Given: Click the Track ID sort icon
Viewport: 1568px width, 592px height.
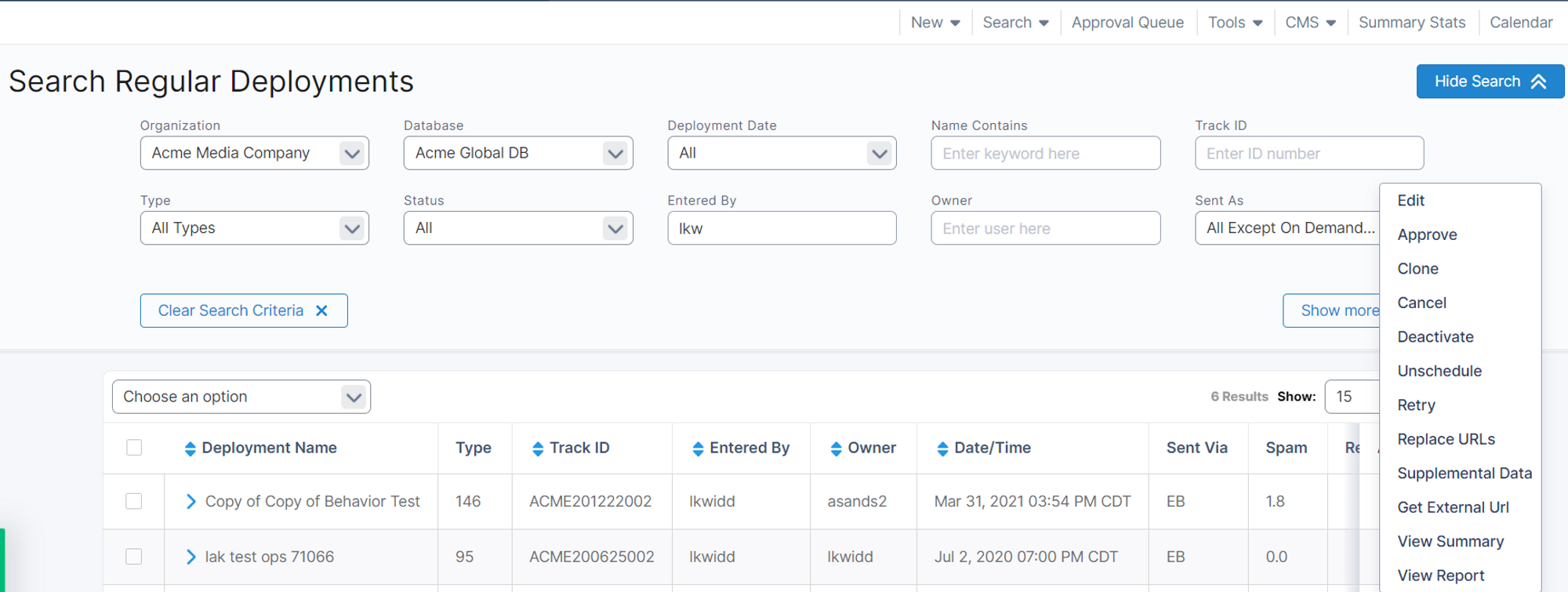Looking at the screenshot, I should pos(538,449).
